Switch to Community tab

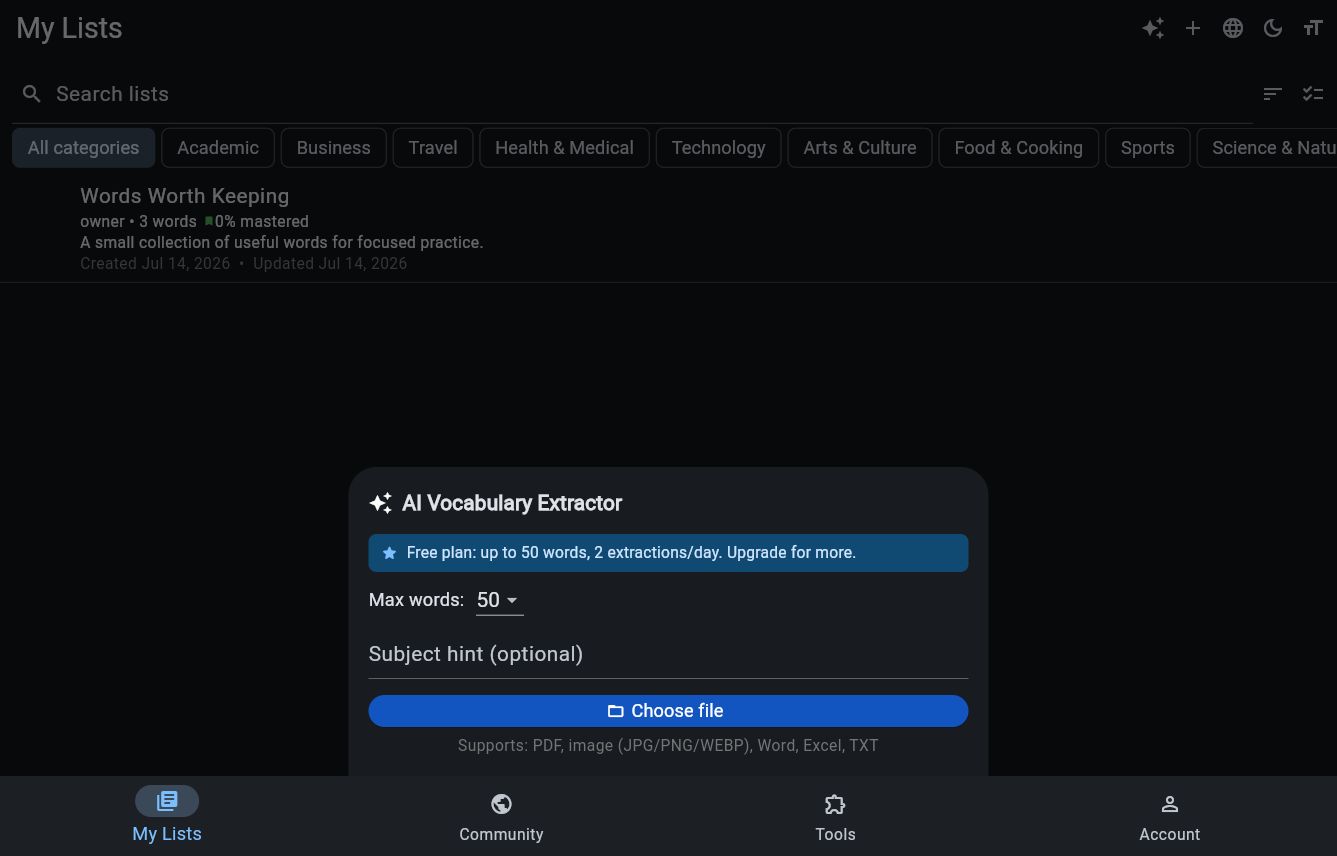tap(501, 816)
